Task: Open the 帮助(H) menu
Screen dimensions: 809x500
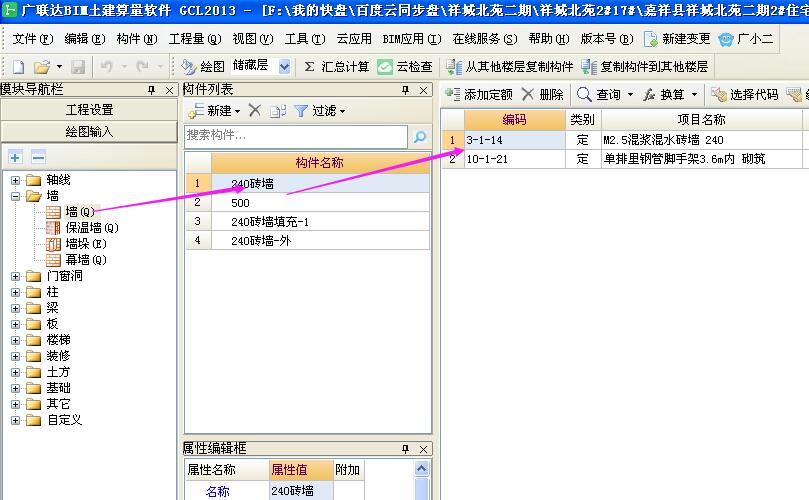Action: click(549, 39)
